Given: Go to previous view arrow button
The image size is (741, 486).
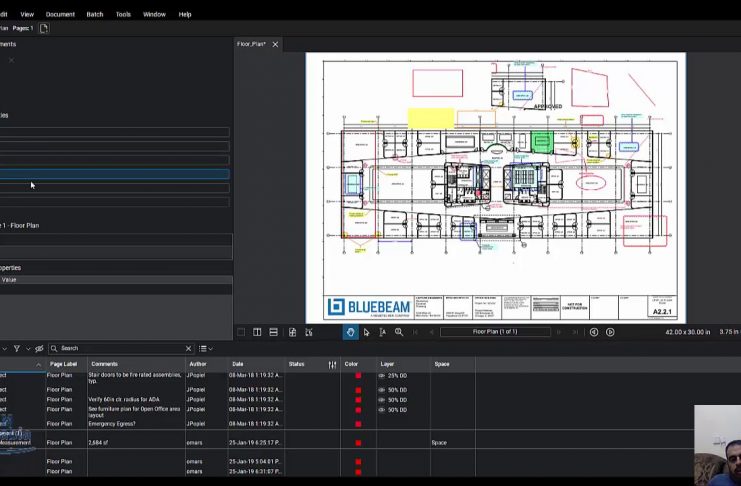Looking at the screenshot, I should click(594, 332).
